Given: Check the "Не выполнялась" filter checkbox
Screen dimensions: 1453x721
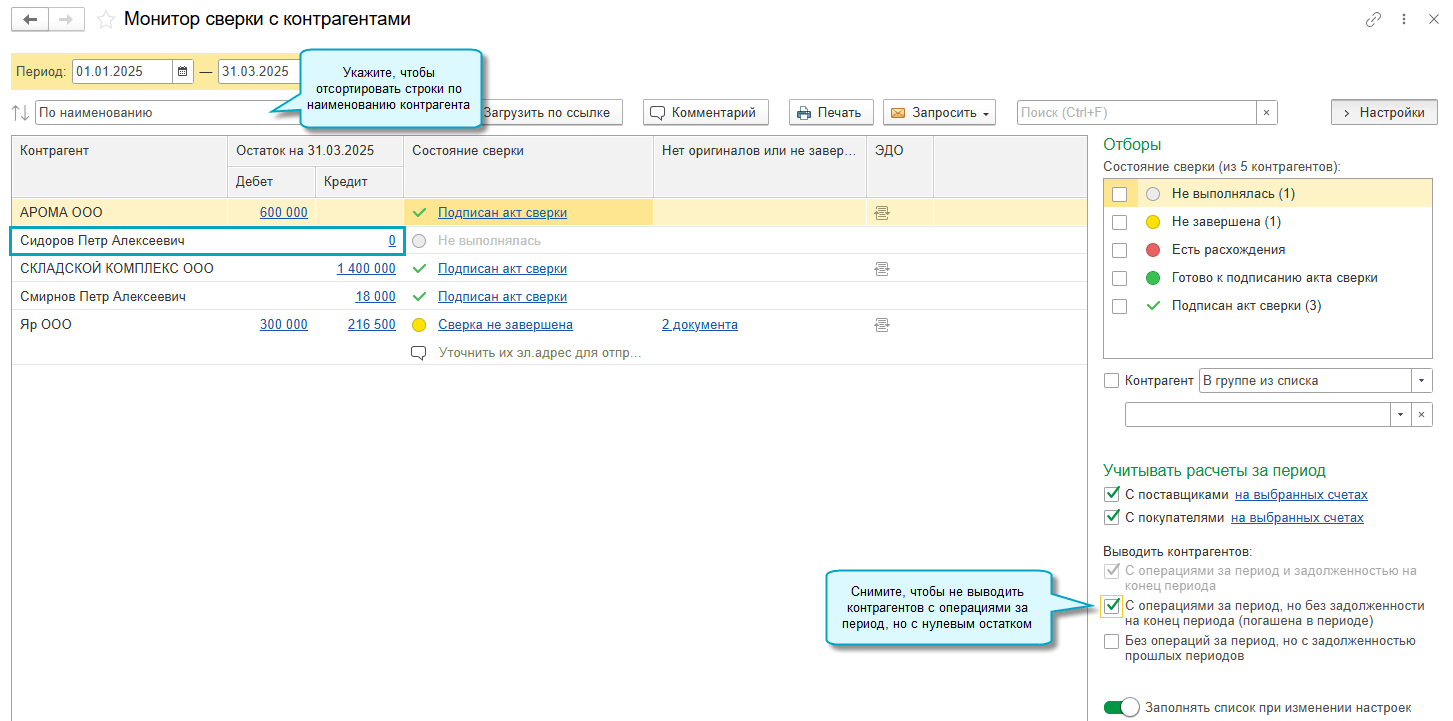Looking at the screenshot, I should click(x=1119, y=194).
